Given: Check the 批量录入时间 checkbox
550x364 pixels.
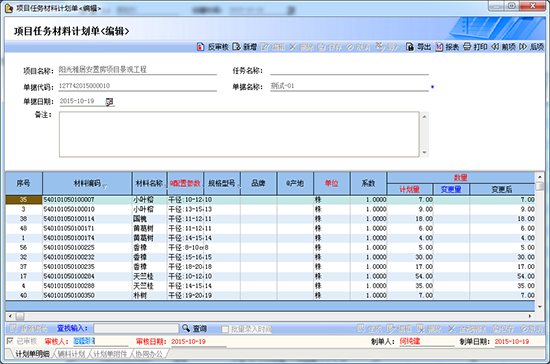Looking at the screenshot, I should (225, 329).
